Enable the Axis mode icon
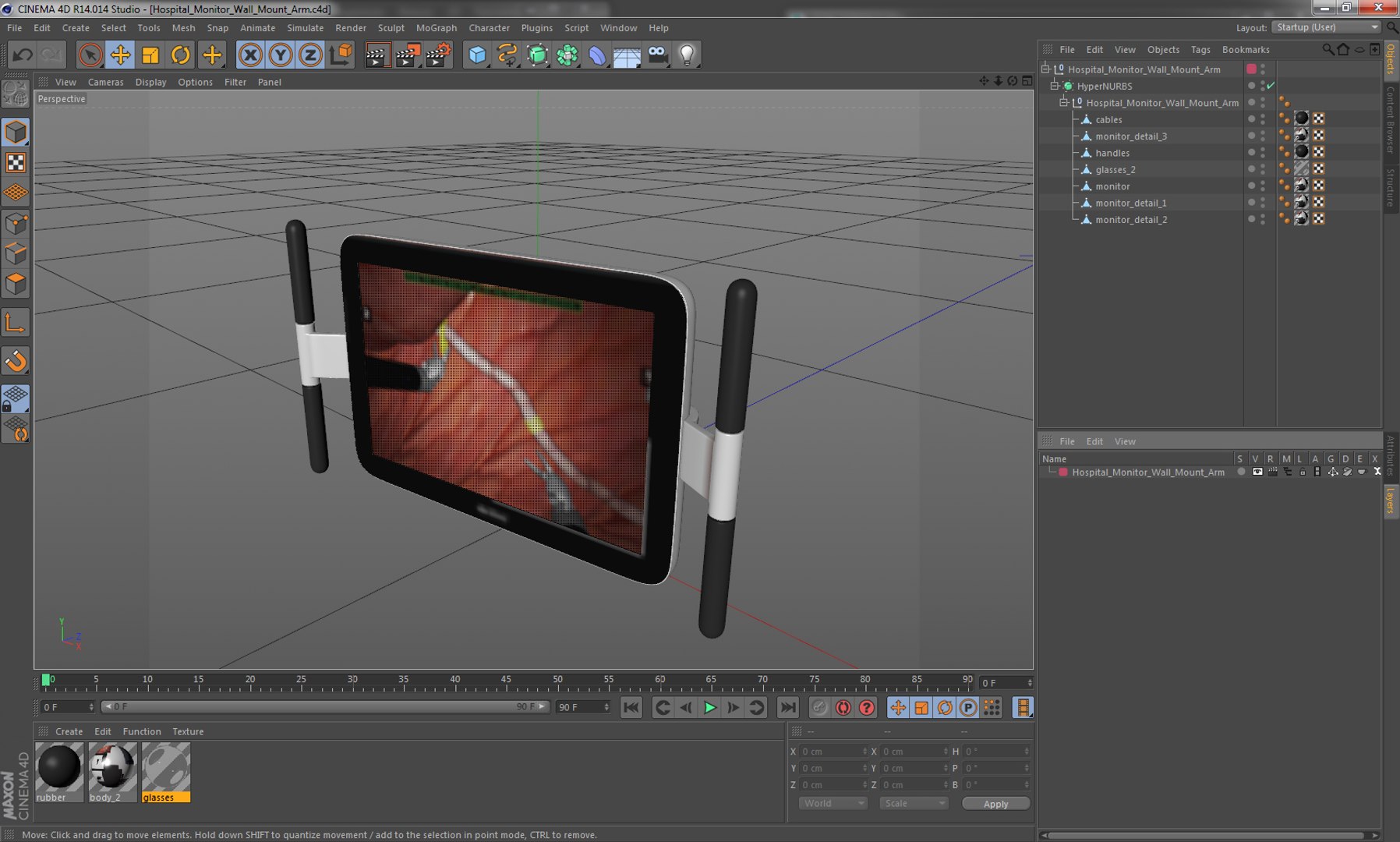1400x842 pixels. (x=16, y=323)
